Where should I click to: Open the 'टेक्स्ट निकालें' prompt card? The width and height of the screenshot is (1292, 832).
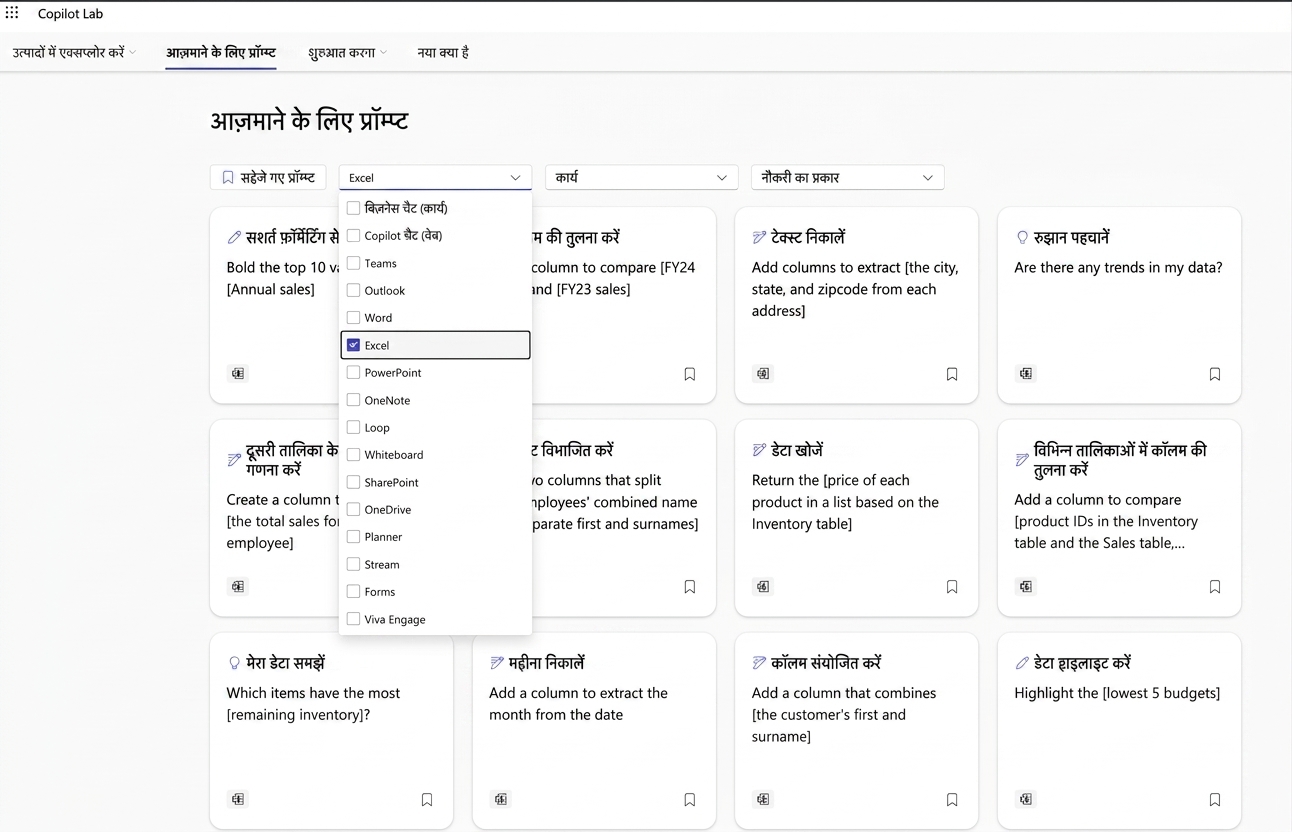[856, 305]
